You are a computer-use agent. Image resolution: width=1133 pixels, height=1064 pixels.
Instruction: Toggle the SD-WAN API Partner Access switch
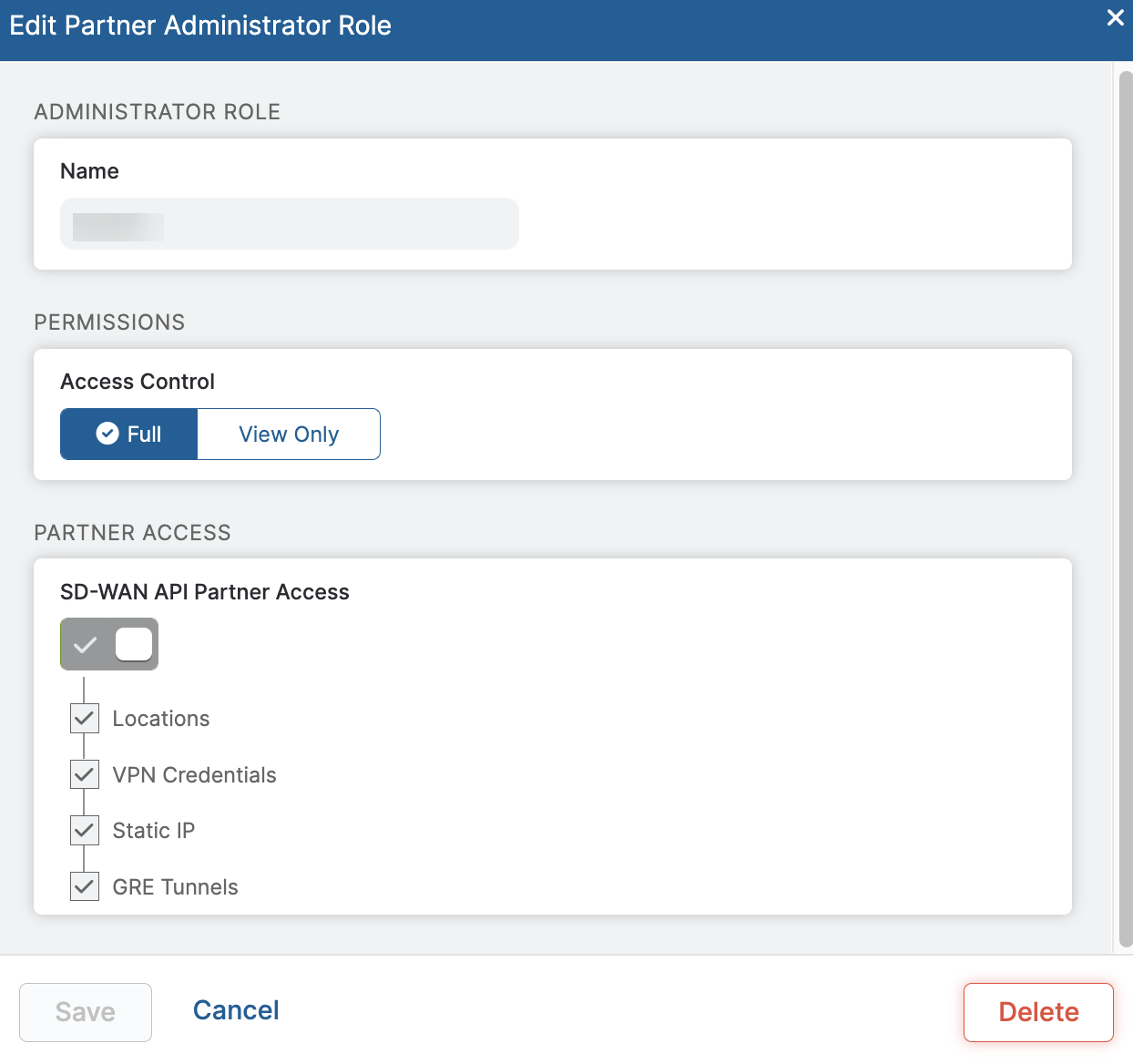click(109, 644)
